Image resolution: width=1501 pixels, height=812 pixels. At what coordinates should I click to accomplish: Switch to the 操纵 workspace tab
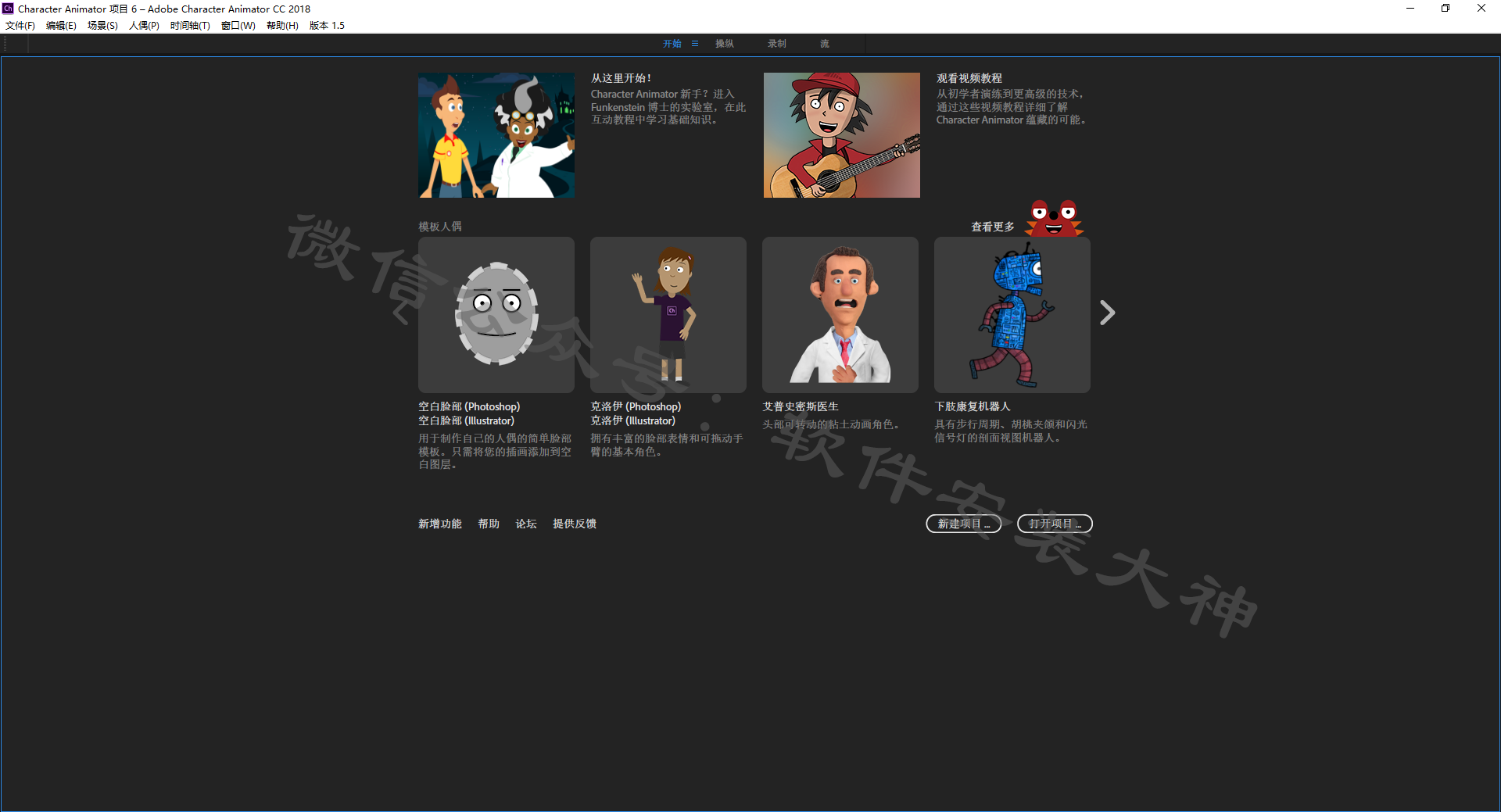pos(725,44)
